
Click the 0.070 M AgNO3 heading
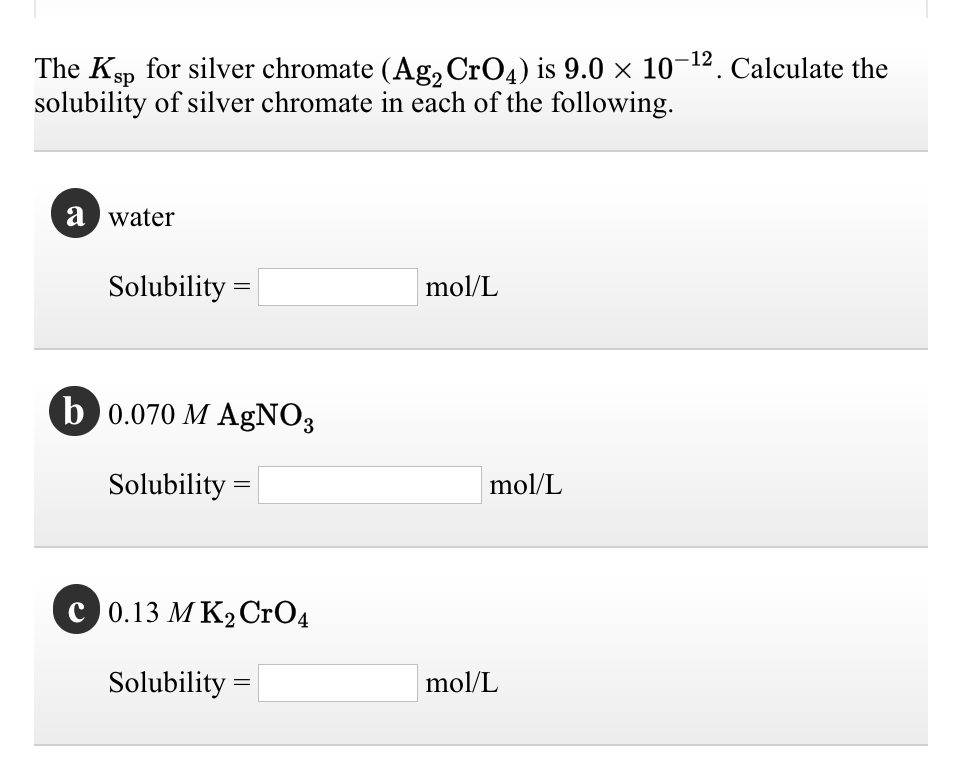(208, 413)
